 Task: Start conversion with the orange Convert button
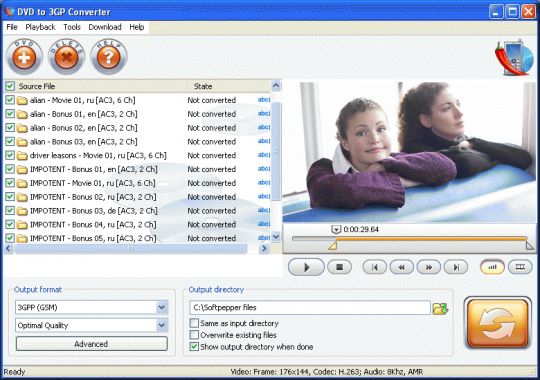point(497,323)
